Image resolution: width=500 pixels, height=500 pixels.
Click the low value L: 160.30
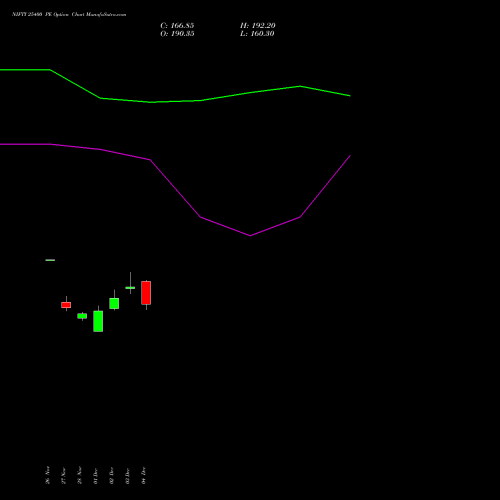coord(257,34)
